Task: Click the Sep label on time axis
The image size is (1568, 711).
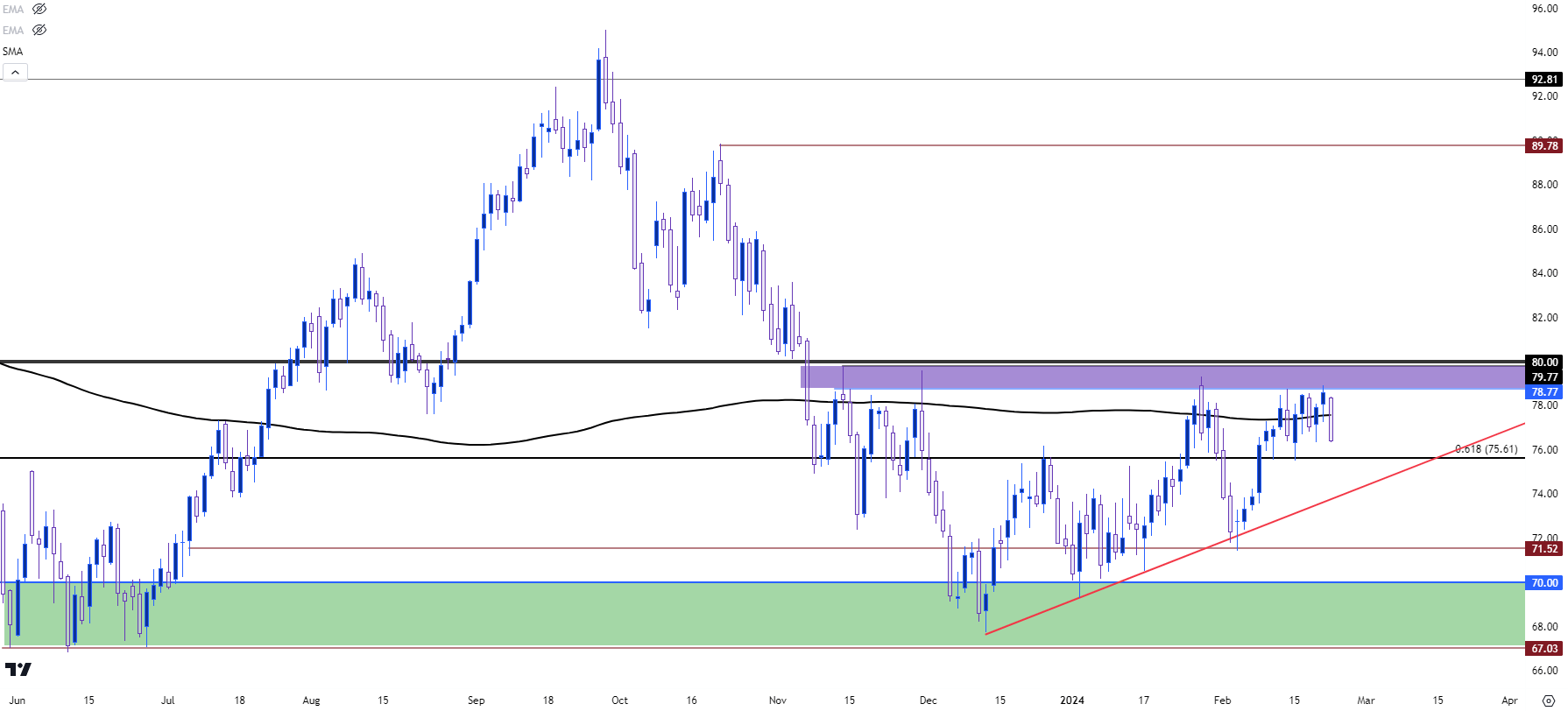Action: tap(477, 700)
